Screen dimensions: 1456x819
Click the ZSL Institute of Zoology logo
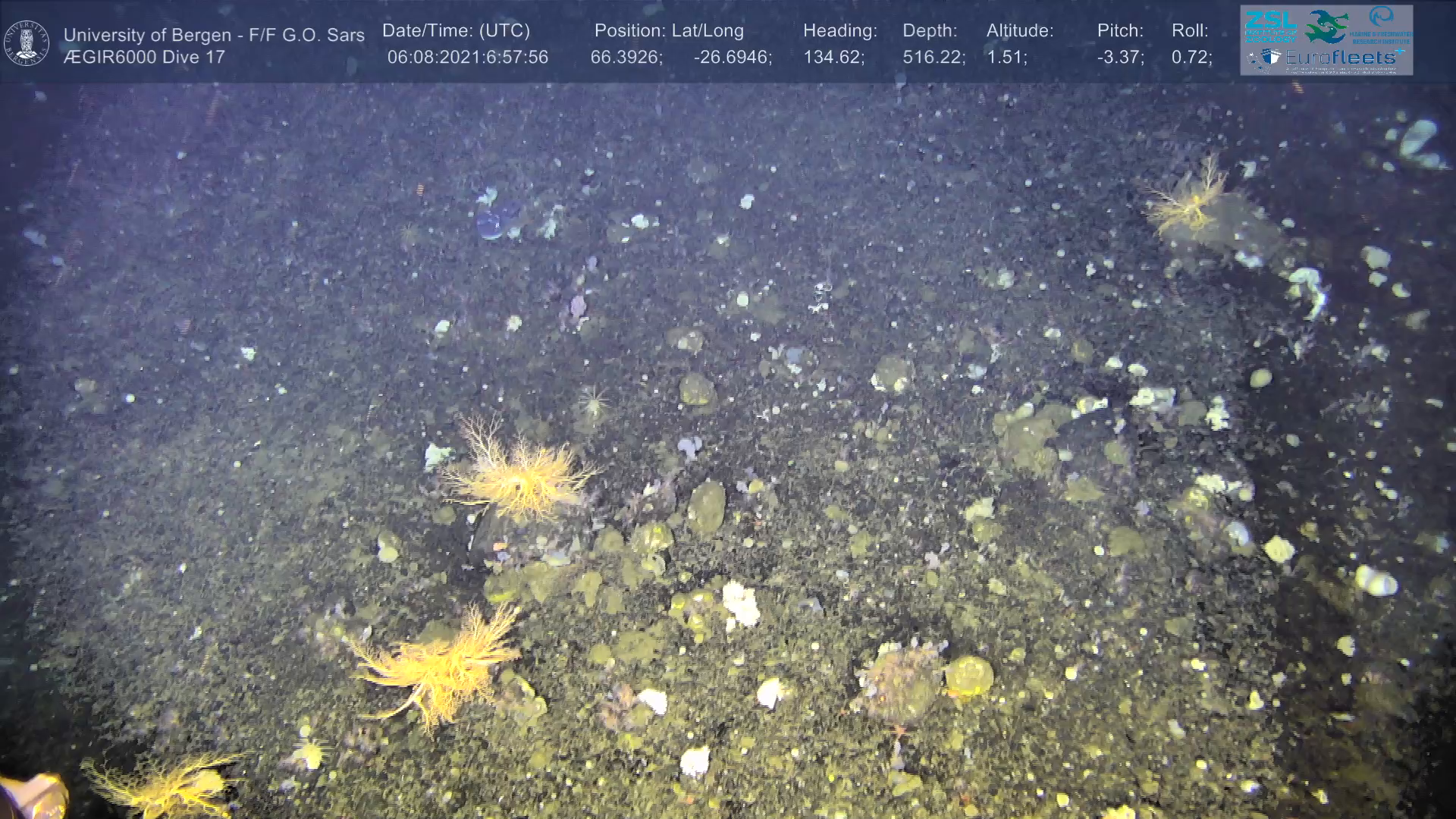click(1270, 26)
